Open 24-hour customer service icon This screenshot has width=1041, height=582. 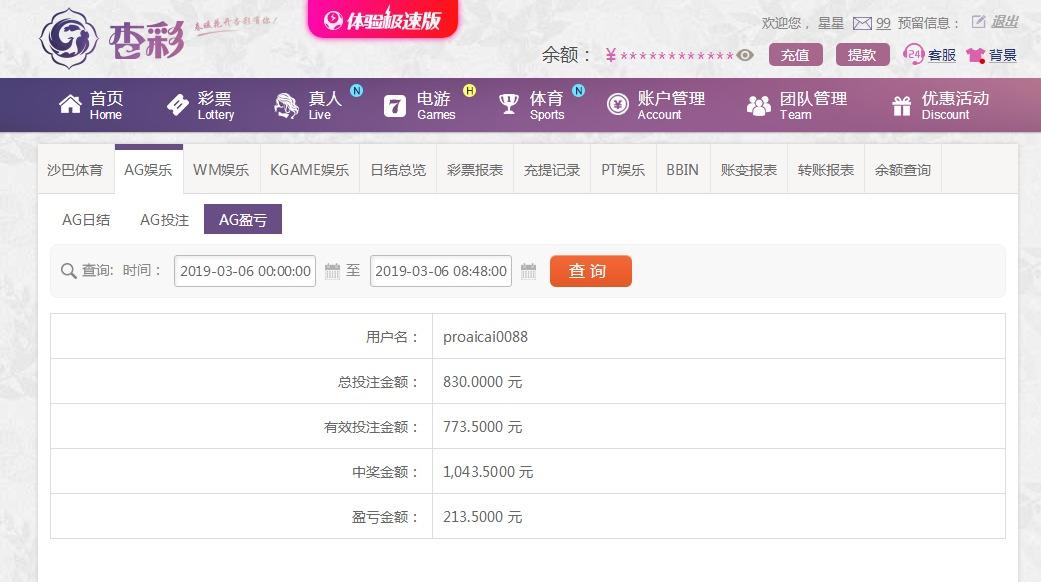pyautogui.click(x=914, y=54)
